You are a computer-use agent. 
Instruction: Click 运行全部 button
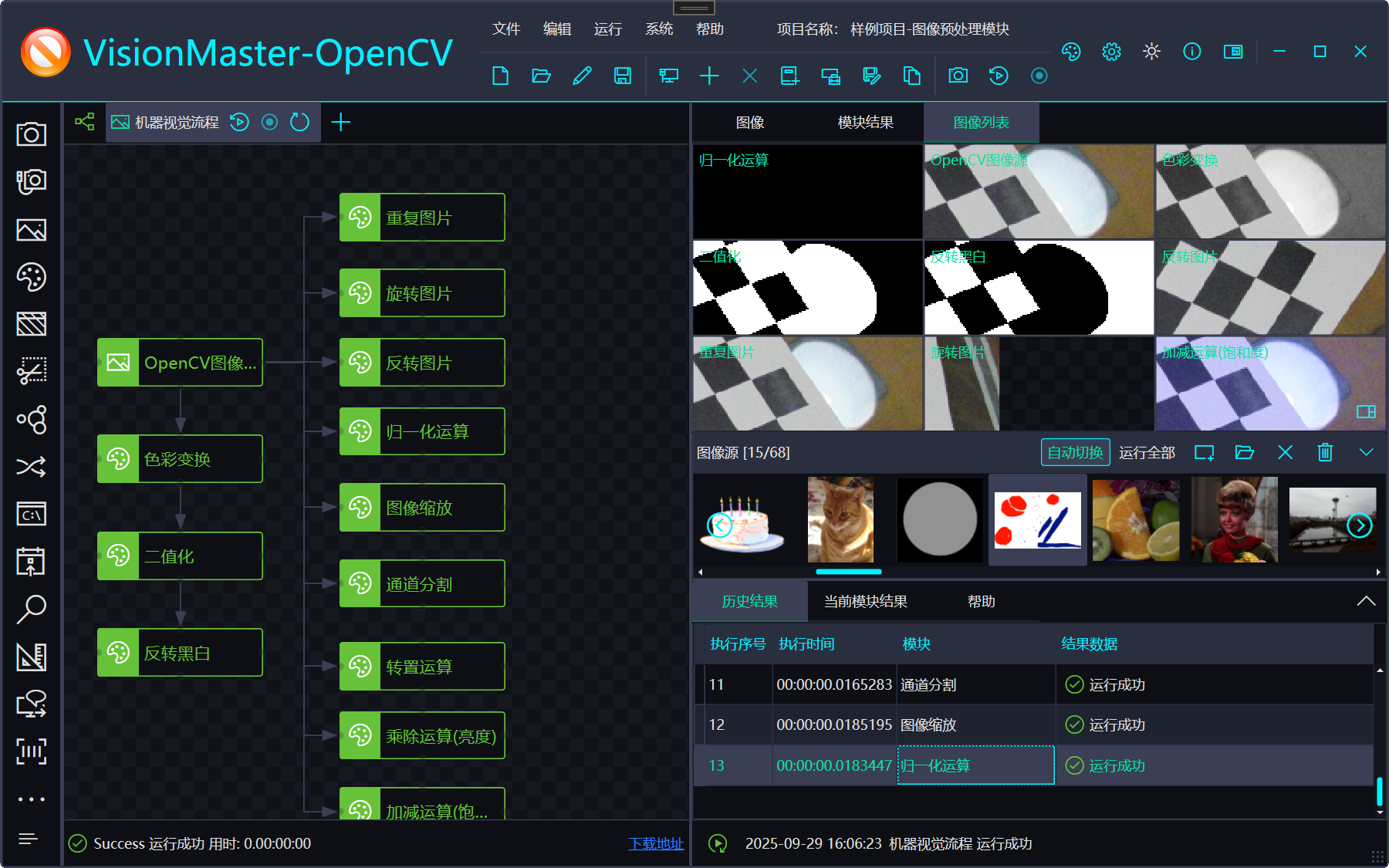pyautogui.click(x=1147, y=452)
